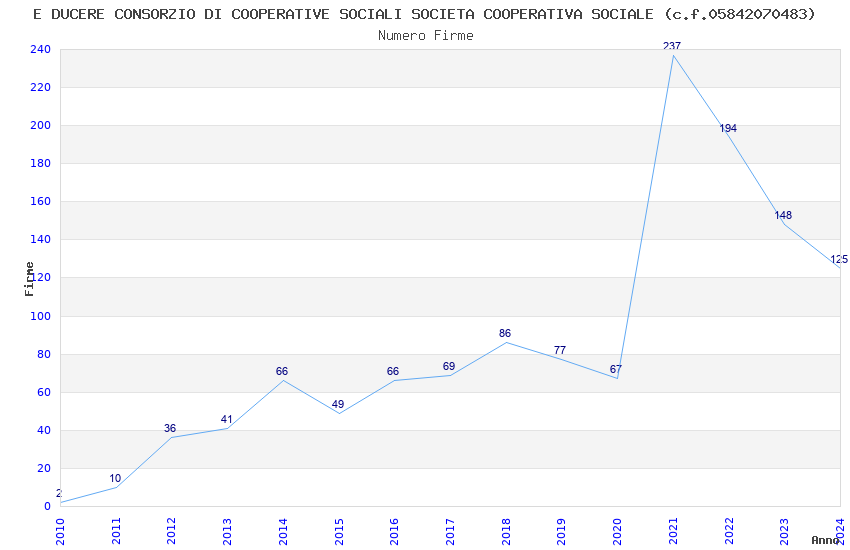Screen dimensions: 850x550
Task: Click the data label 86
Action: (505, 333)
